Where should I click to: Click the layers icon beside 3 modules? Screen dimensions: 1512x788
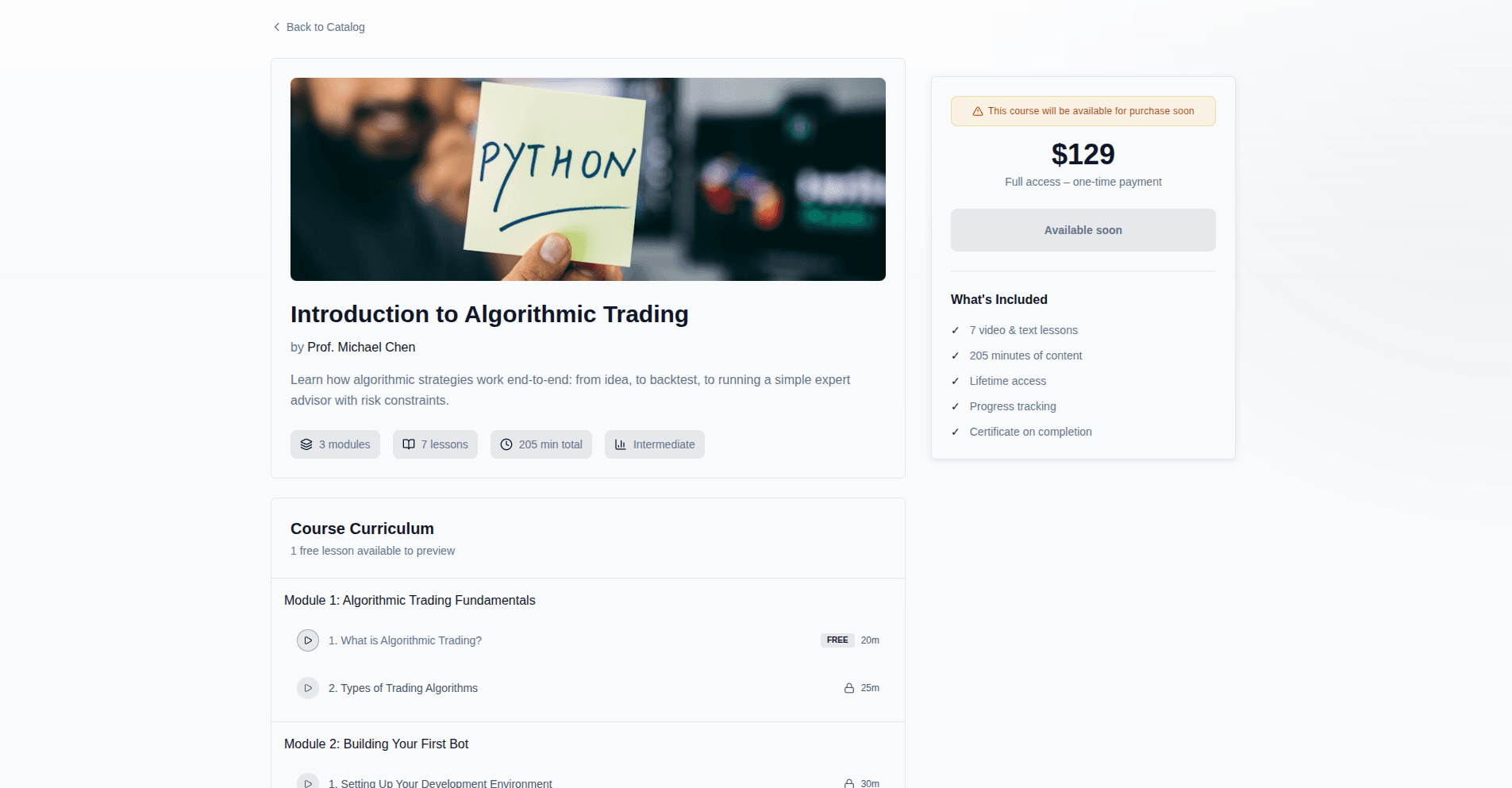(x=306, y=444)
